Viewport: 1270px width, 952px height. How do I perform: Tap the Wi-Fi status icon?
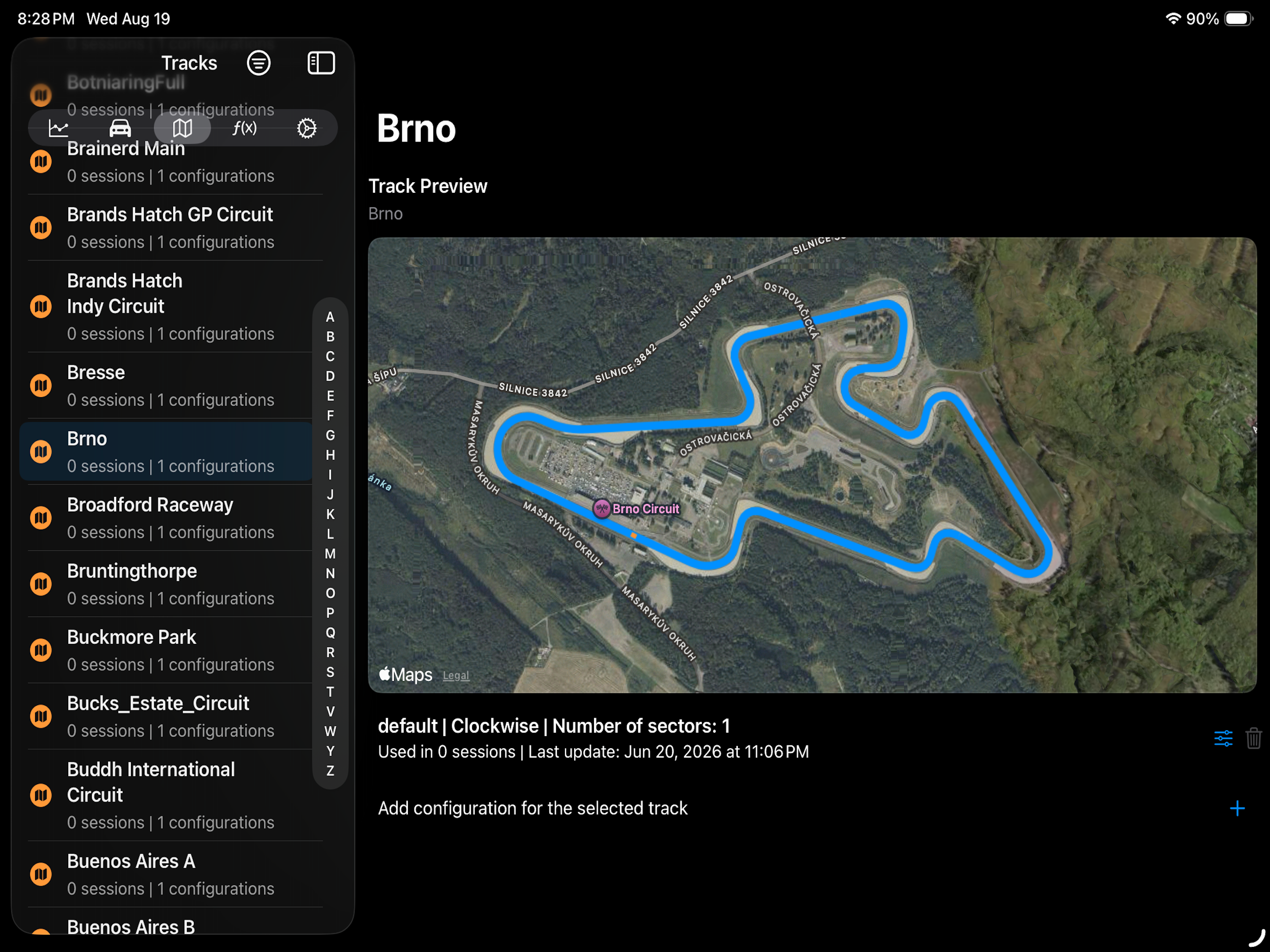(1173, 18)
